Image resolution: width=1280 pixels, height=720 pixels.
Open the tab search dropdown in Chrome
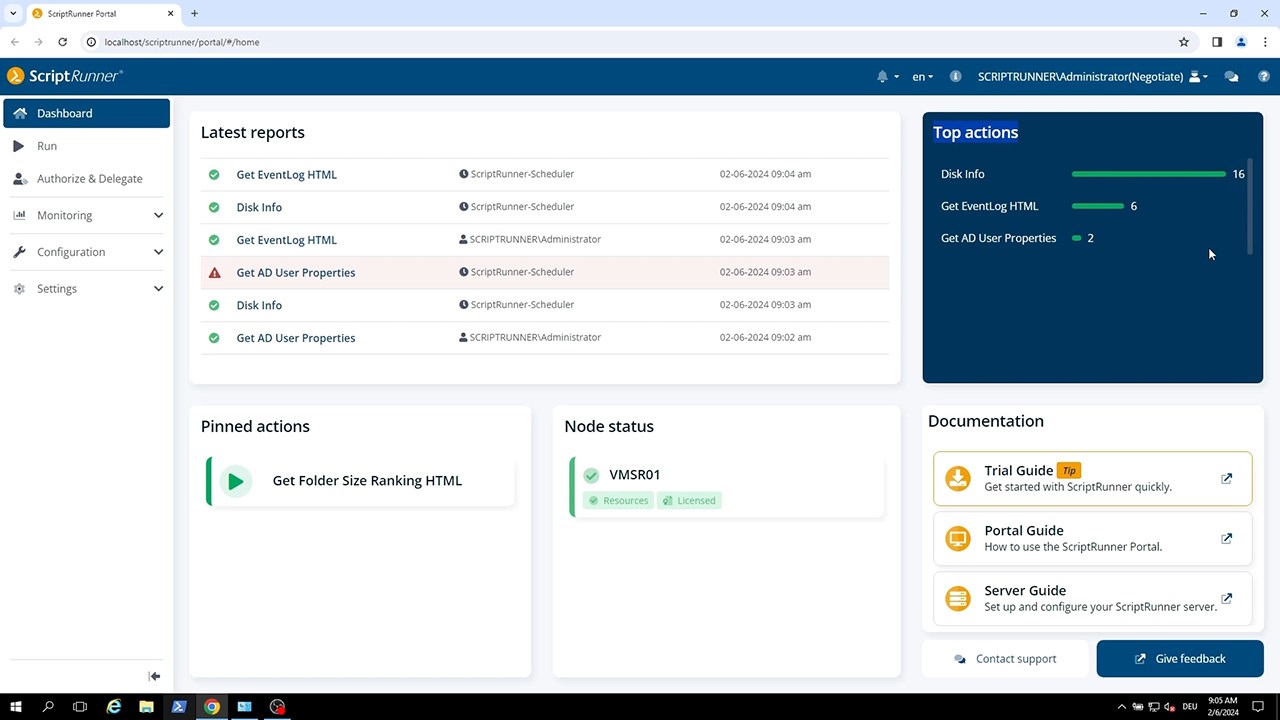point(13,14)
